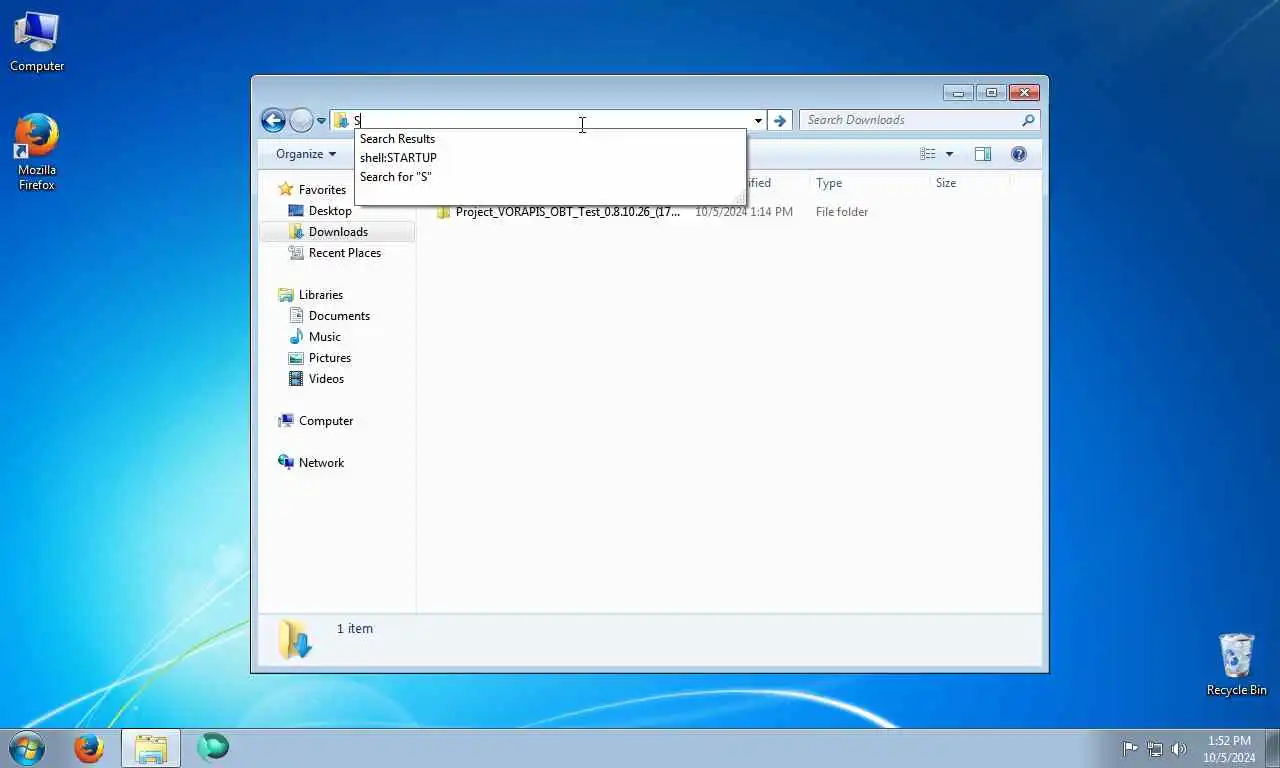Open the recent pages dropdown arrow
This screenshot has height=768, width=1280.
coord(321,121)
